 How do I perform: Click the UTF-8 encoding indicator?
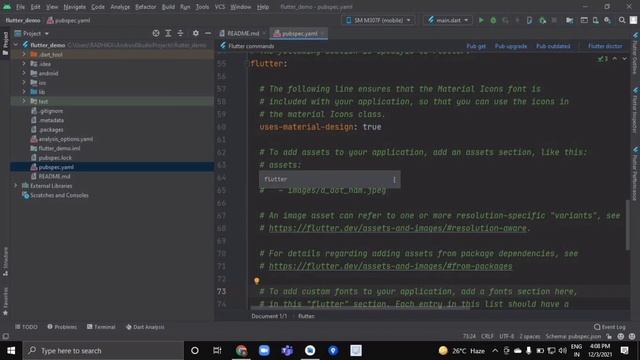coord(507,336)
